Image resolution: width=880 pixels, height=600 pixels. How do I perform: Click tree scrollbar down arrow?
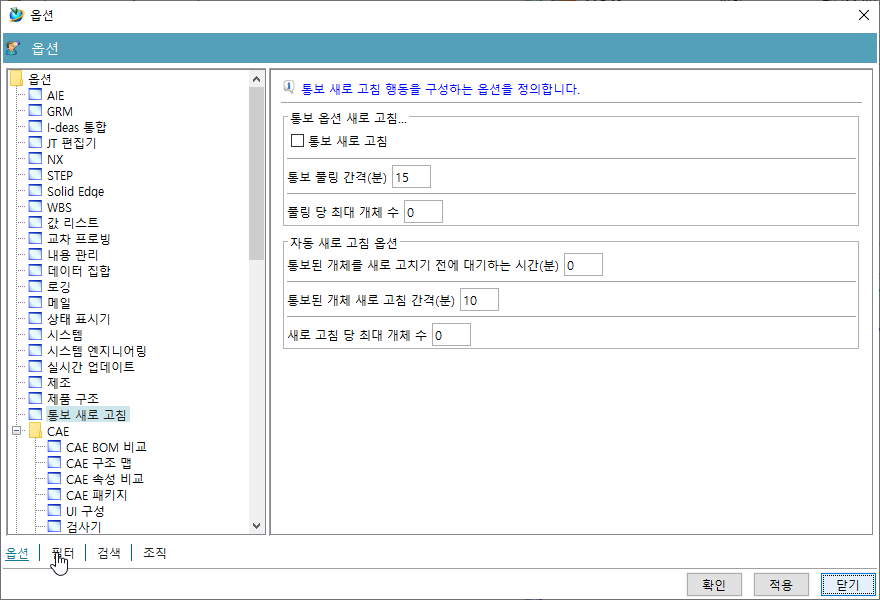point(257,526)
